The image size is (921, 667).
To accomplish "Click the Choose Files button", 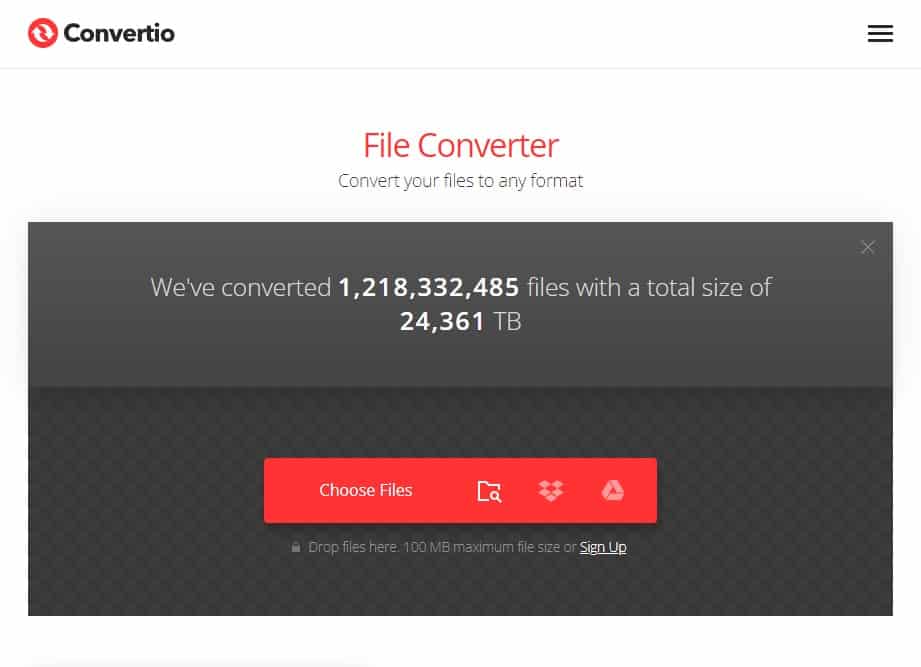I will click(x=365, y=490).
